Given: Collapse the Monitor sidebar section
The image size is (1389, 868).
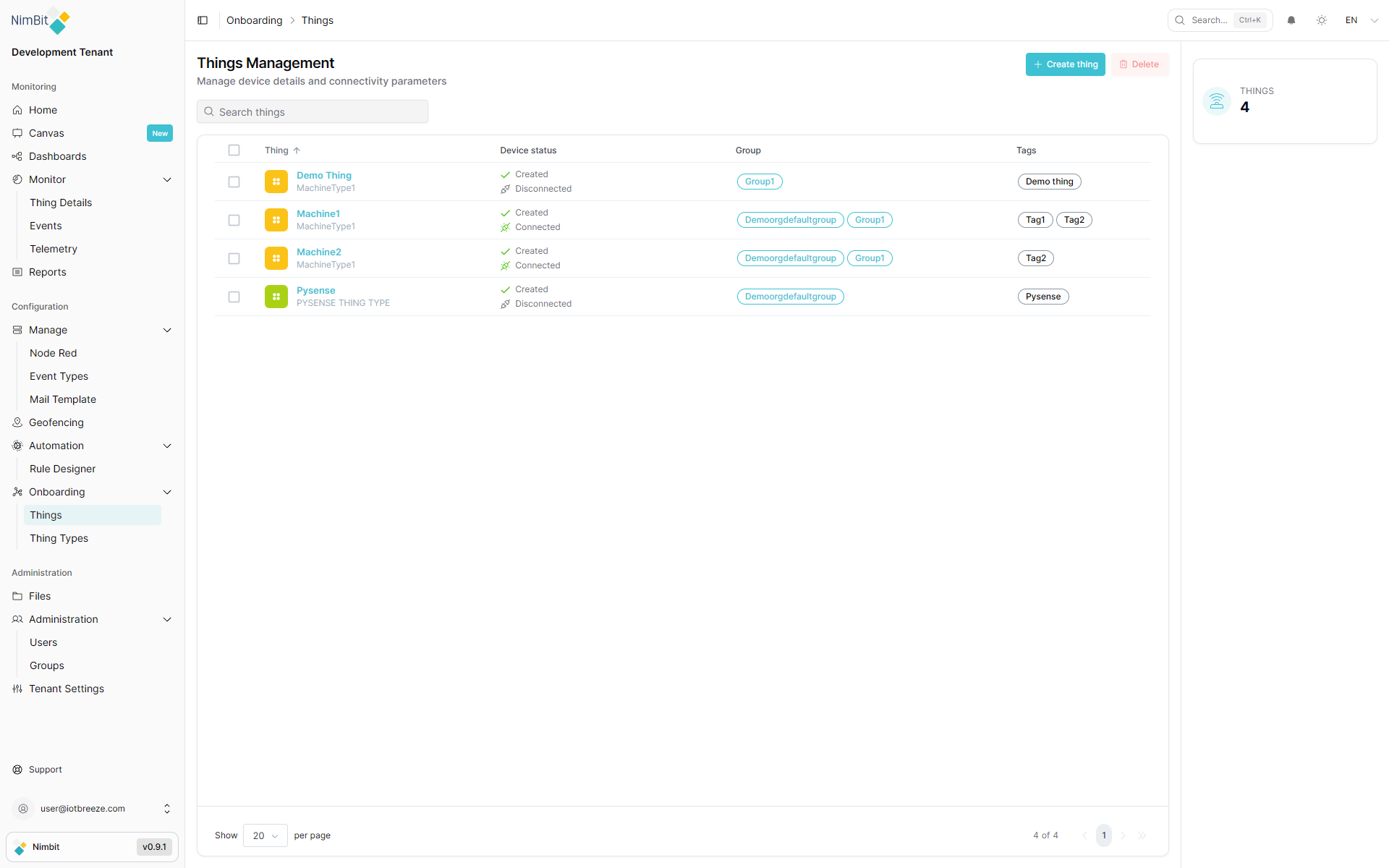Looking at the screenshot, I should click(167, 179).
